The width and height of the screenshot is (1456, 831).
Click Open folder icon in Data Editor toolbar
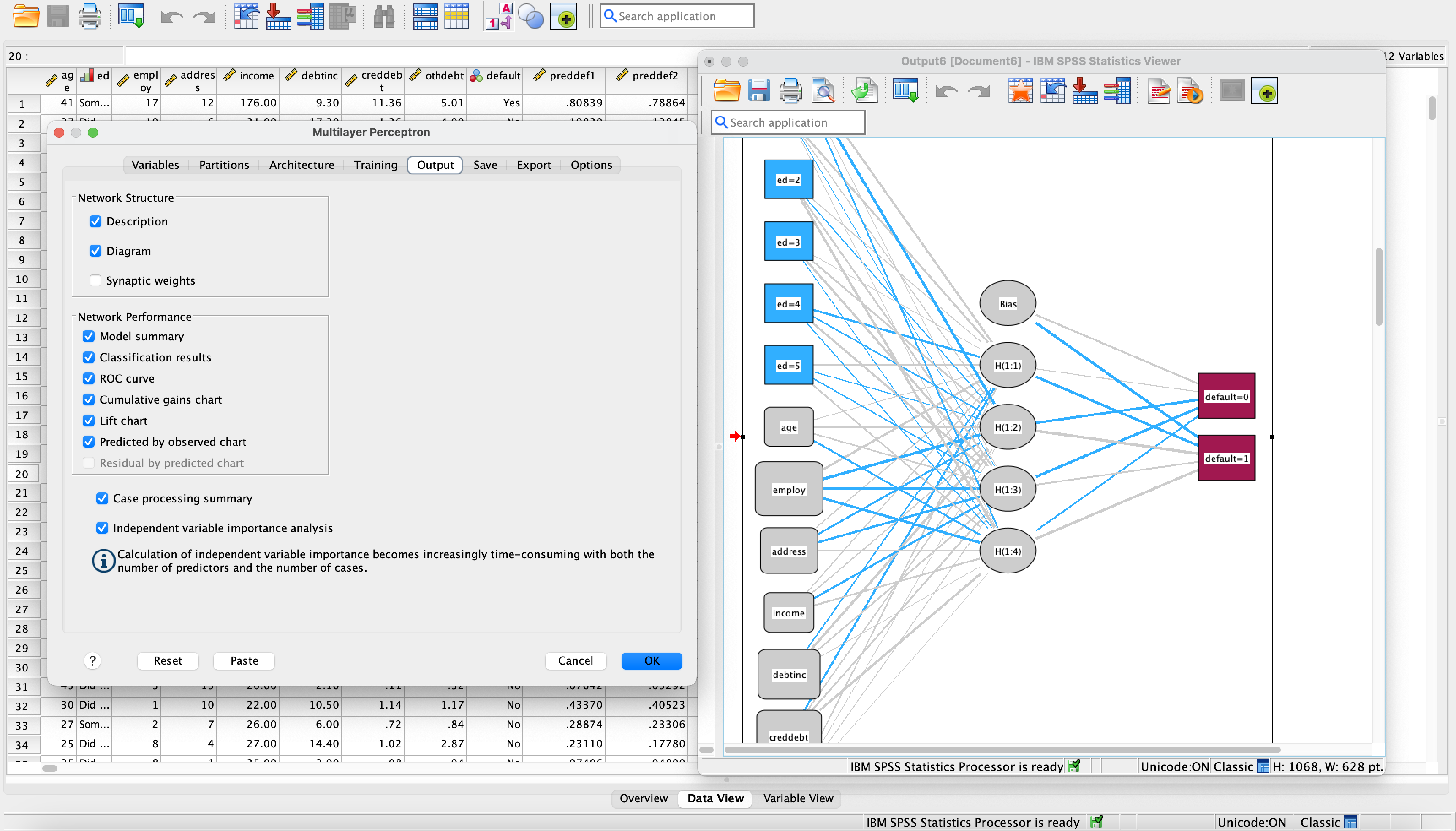tap(26, 16)
